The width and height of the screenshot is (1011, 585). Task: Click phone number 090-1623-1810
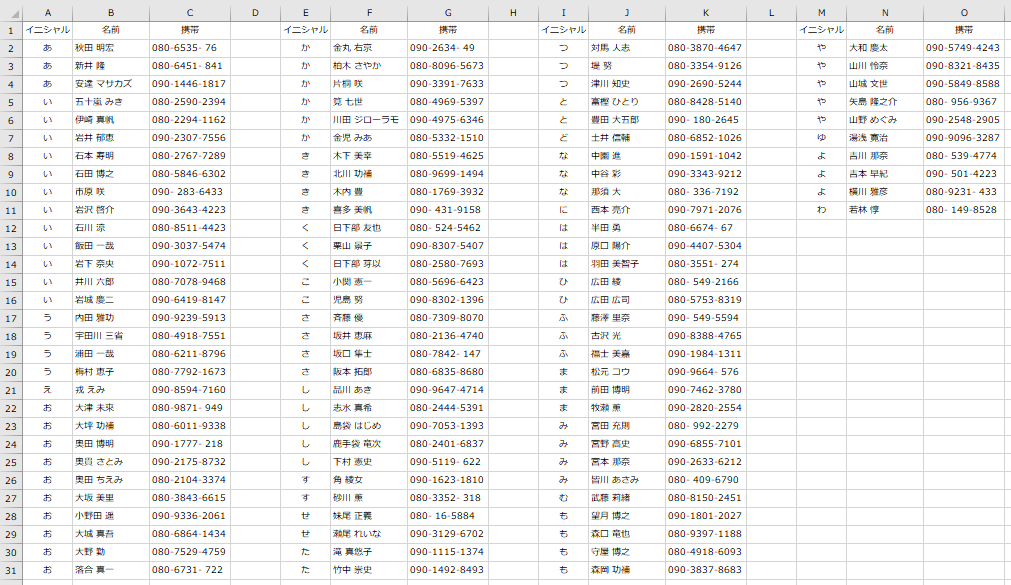[x=448, y=480]
